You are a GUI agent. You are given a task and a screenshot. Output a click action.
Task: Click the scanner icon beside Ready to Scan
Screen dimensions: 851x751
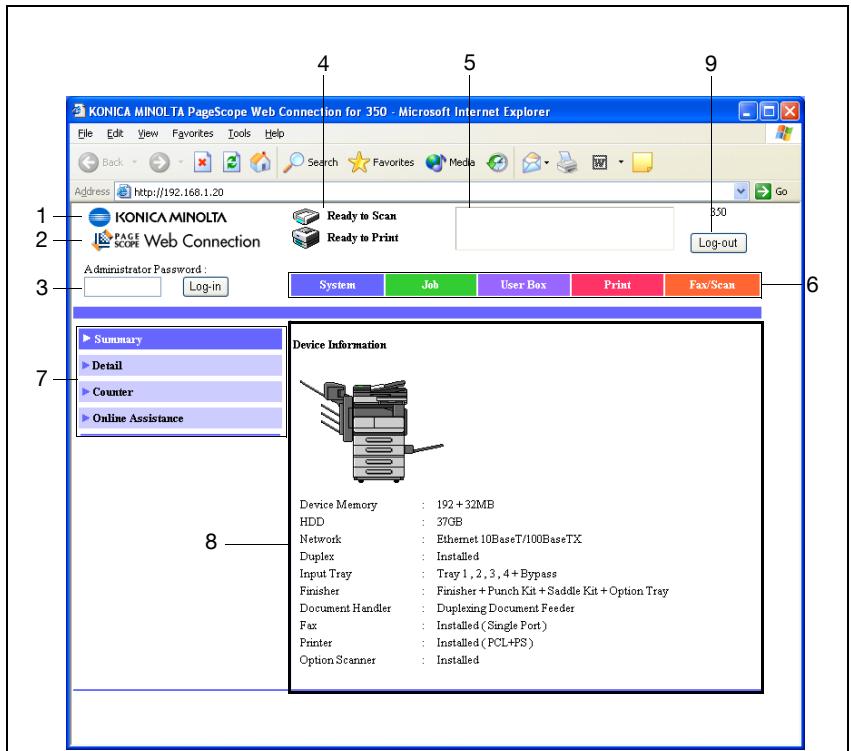click(x=306, y=217)
